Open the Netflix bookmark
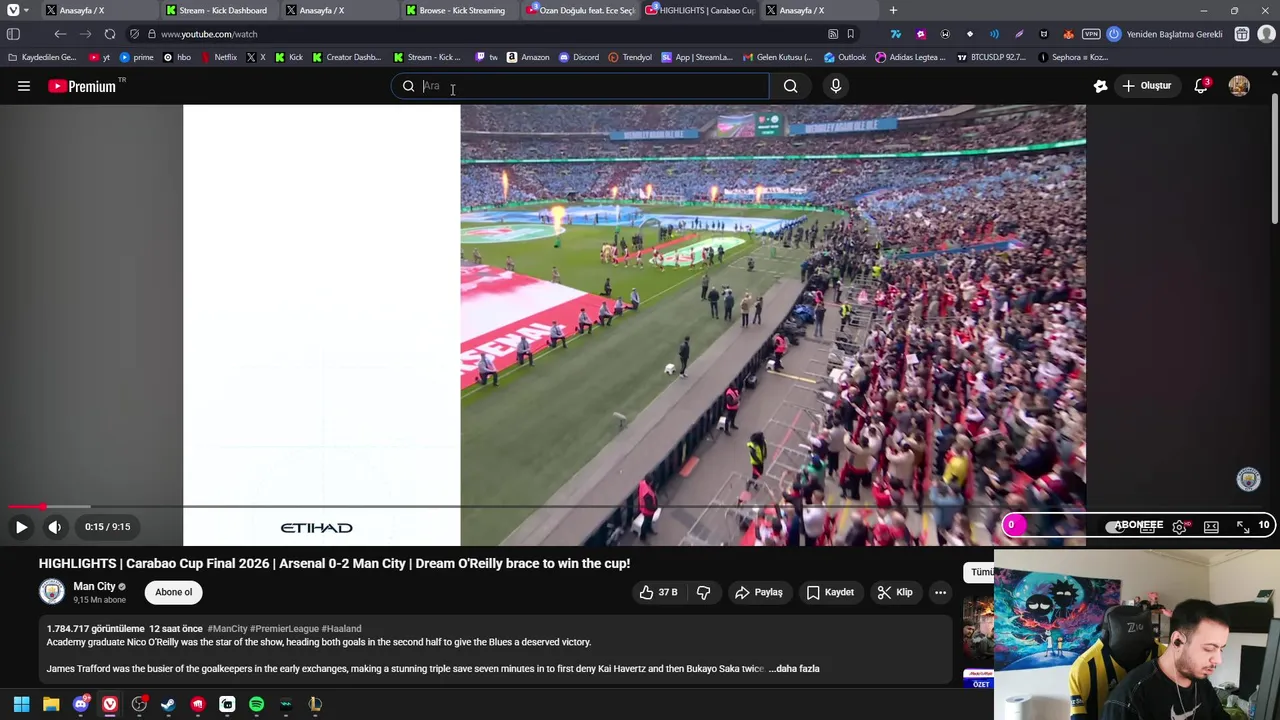This screenshot has width=1280, height=720. tap(219, 57)
